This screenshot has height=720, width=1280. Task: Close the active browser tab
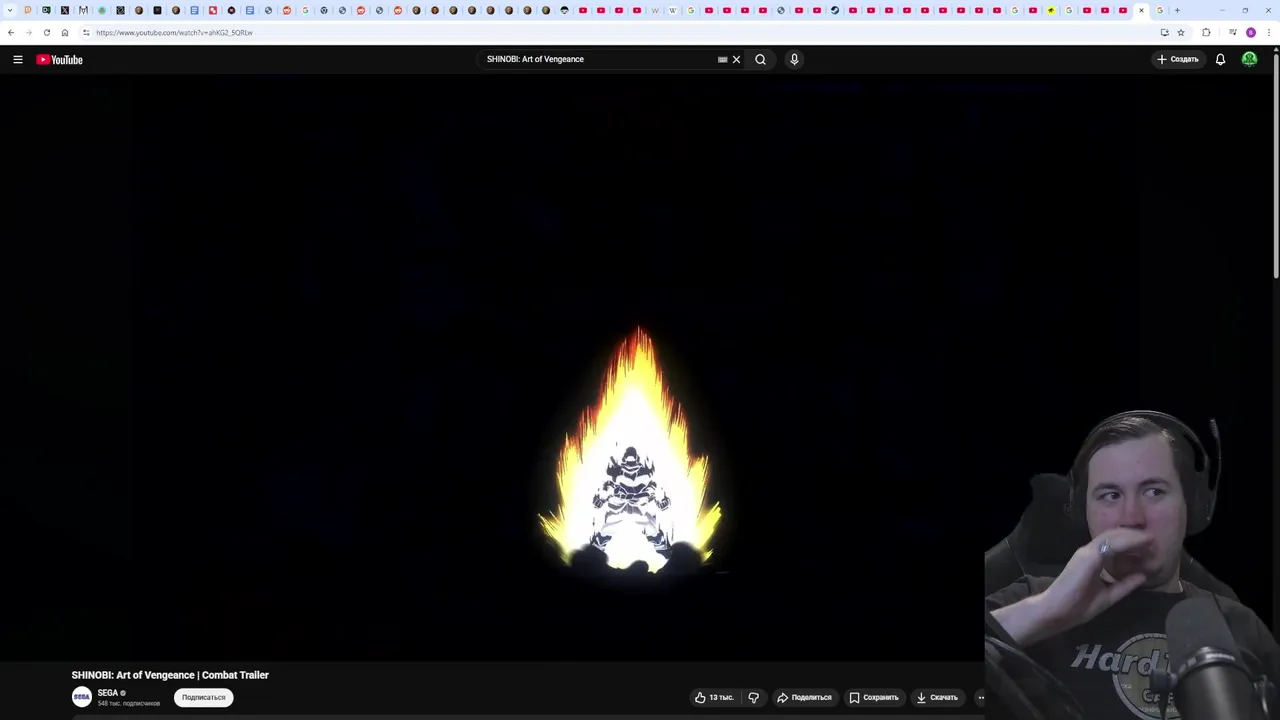click(1141, 10)
